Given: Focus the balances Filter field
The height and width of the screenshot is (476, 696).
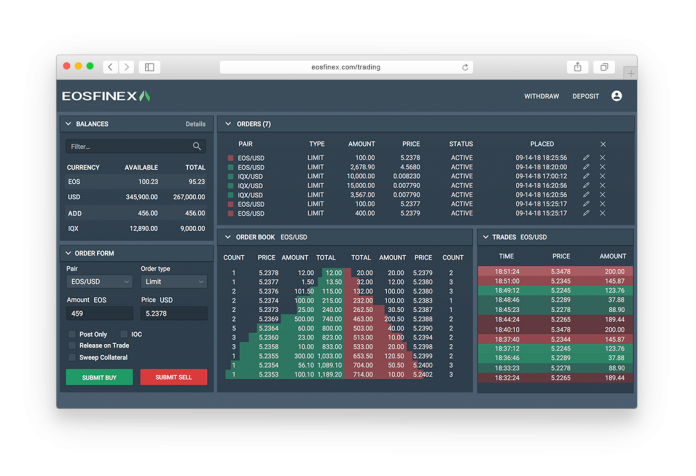Looking at the screenshot, I should 135,147.
